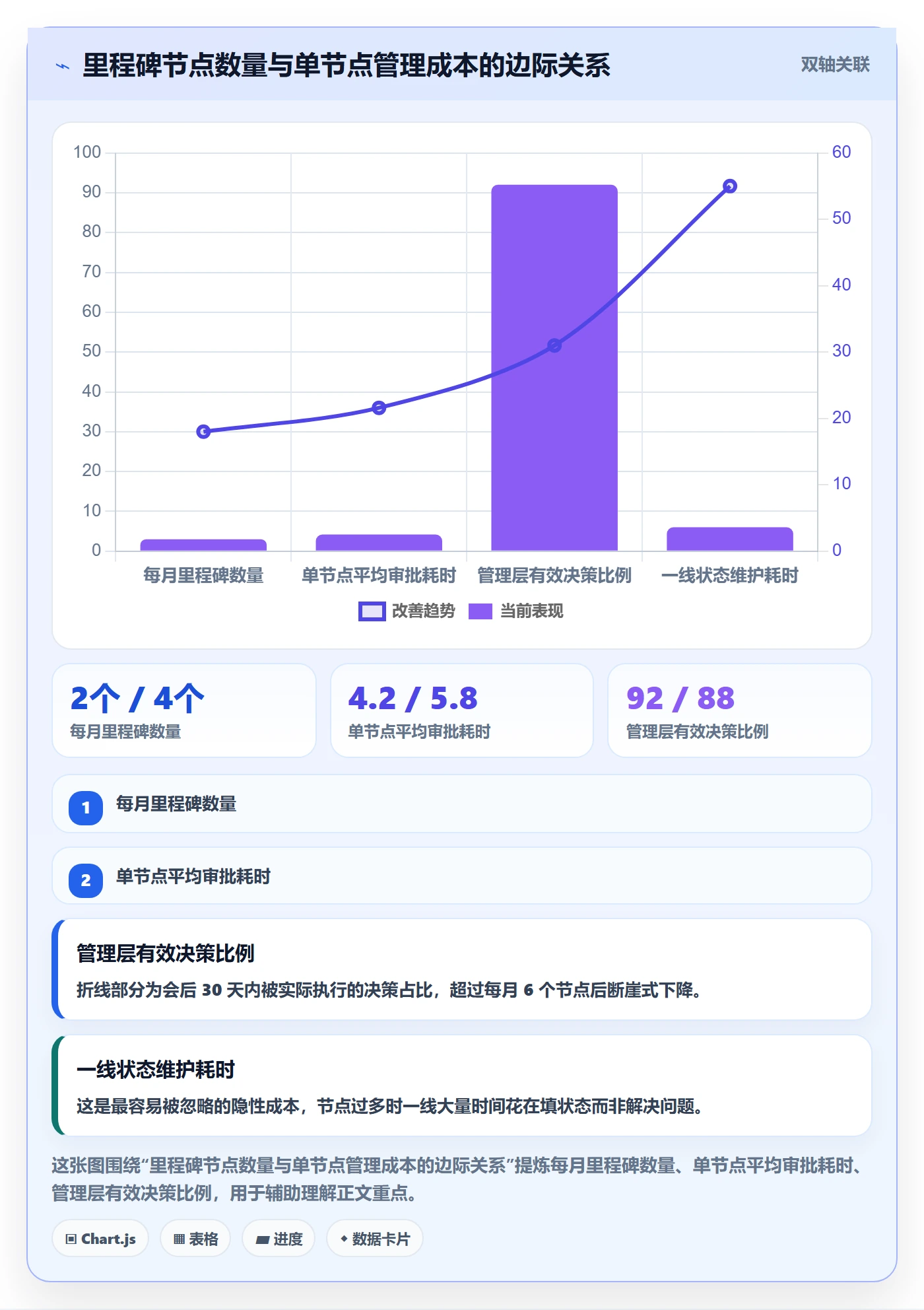Click the number 1 badge icon

(x=86, y=808)
